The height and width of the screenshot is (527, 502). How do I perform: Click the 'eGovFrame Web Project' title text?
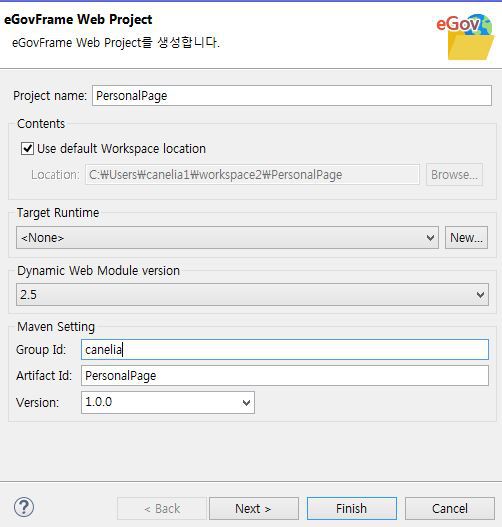(78, 19)
